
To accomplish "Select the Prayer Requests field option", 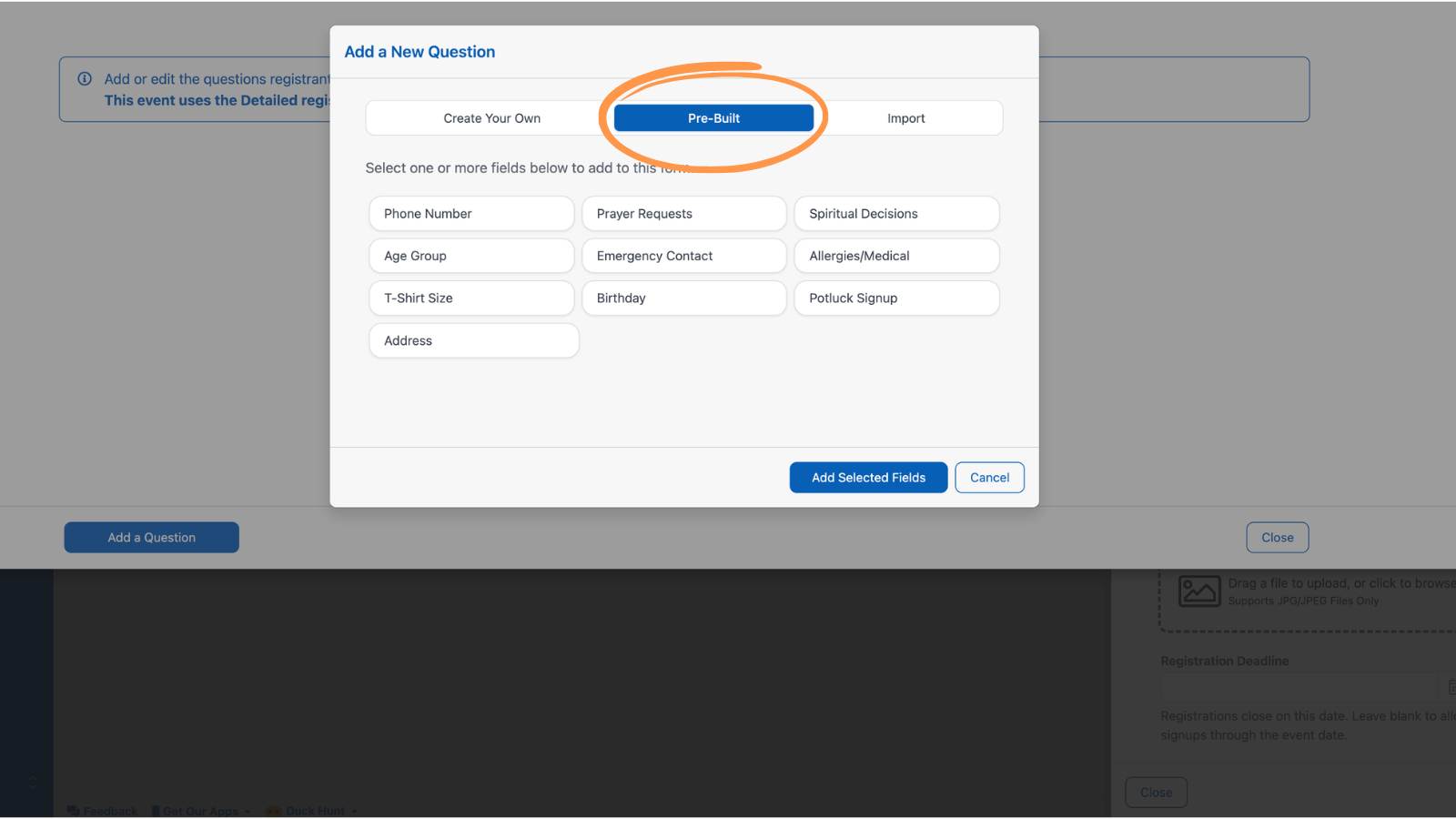I will [684, 214].
